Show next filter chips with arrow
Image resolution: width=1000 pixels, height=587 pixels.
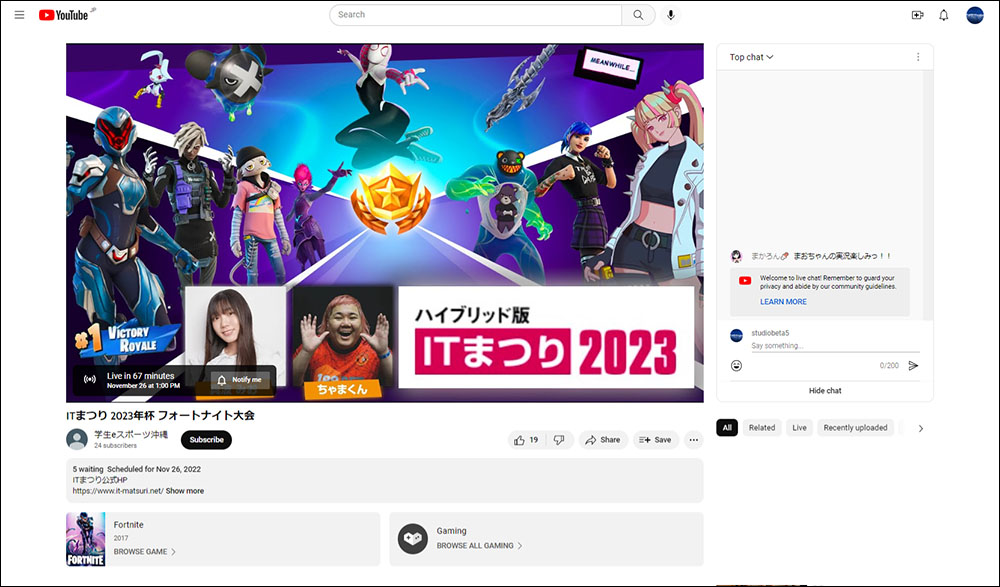coord(920,428)
